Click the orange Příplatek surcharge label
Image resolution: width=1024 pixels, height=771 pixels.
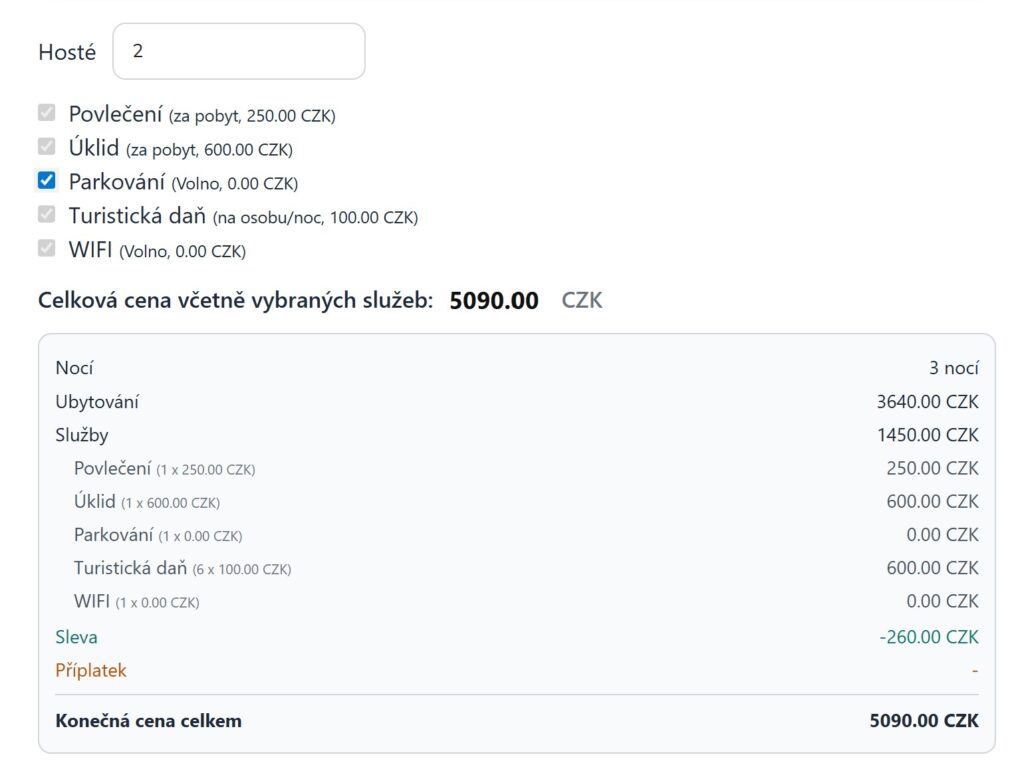click(91, 670)
